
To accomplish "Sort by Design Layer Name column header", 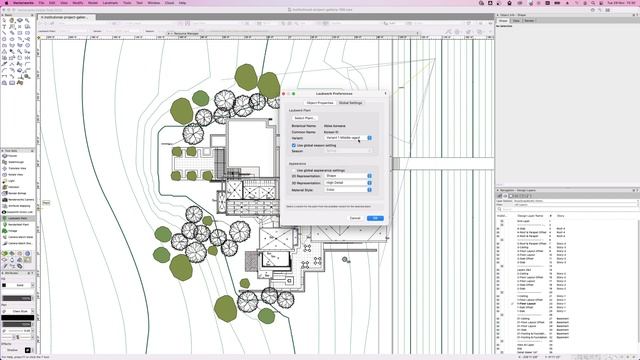I will pyautogui.click(x=530, y=216).
